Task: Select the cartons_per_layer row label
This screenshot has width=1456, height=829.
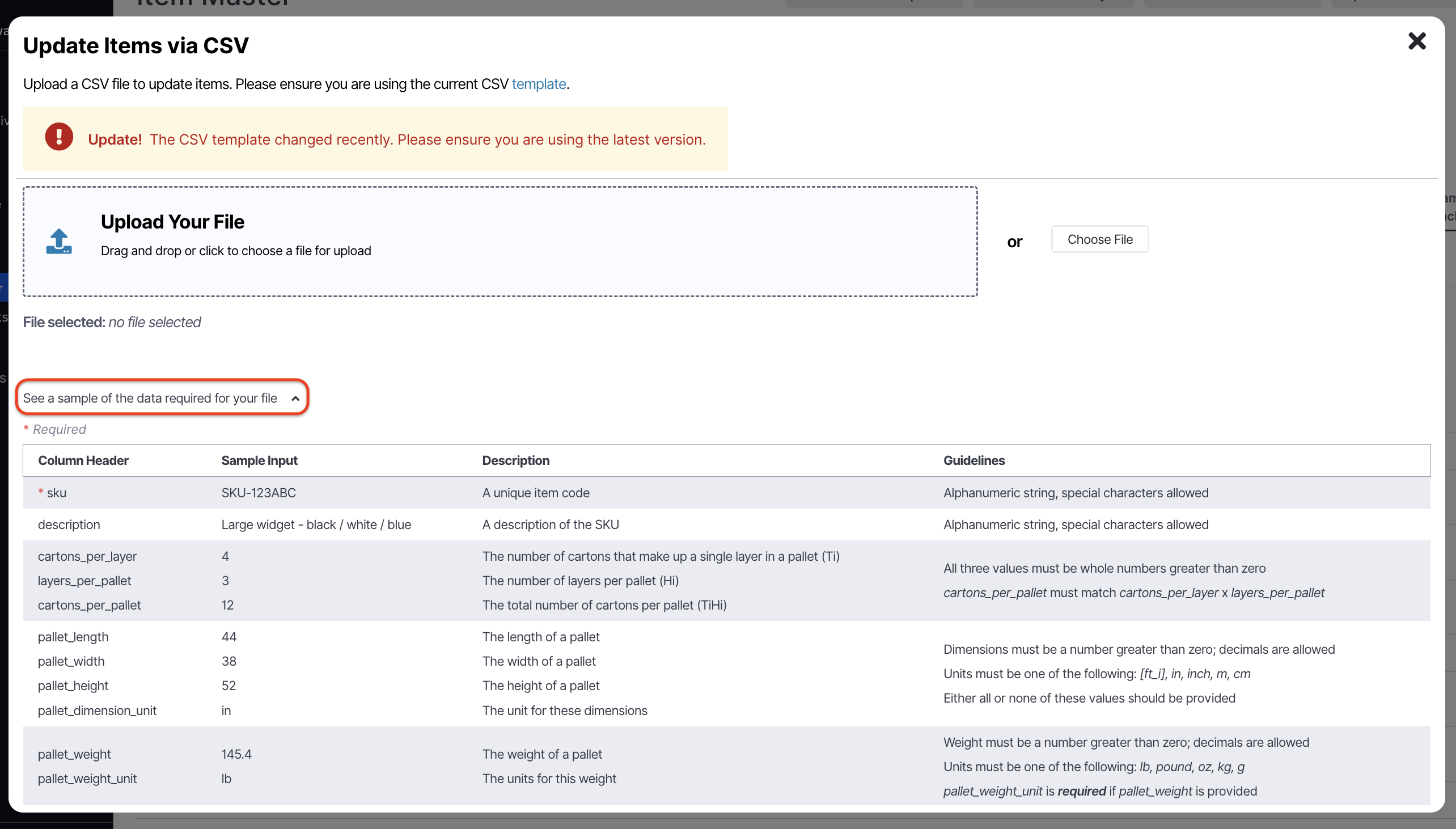Action: (x=87, y=557)
